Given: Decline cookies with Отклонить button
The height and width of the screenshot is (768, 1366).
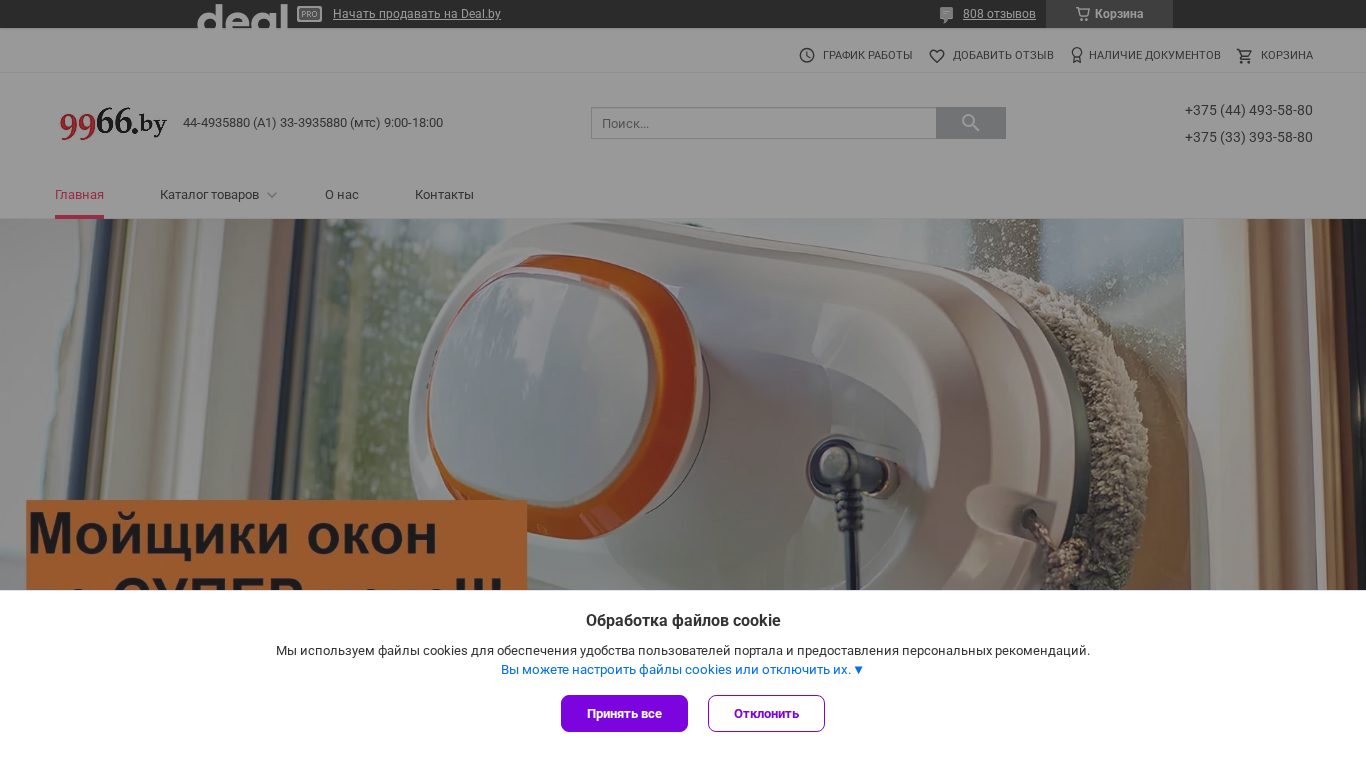Looking at the screenshot, I should coord(766,714).
